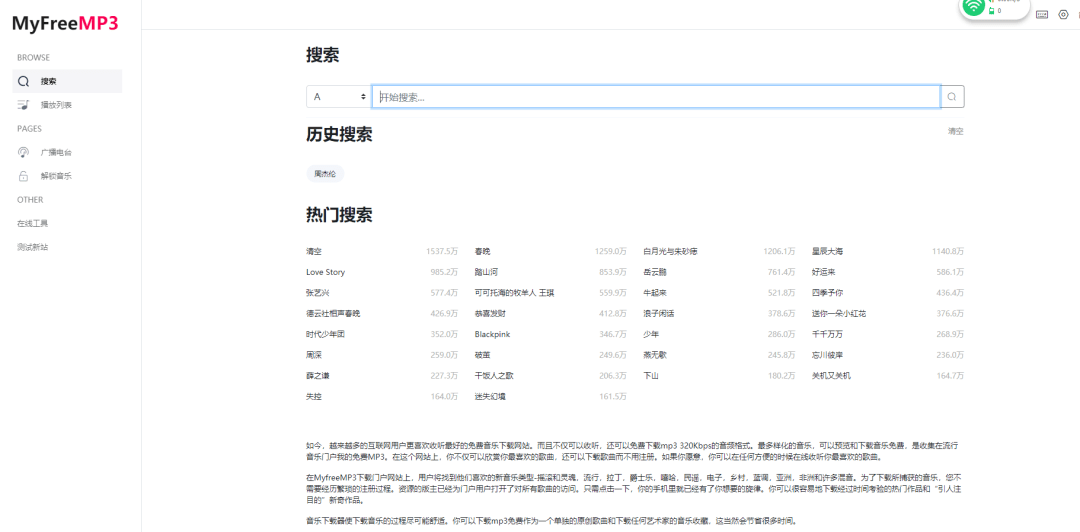The image size is (1080, 532).
Task: Click the 985.2万 count beside Love Story
Action: (444, 272)
